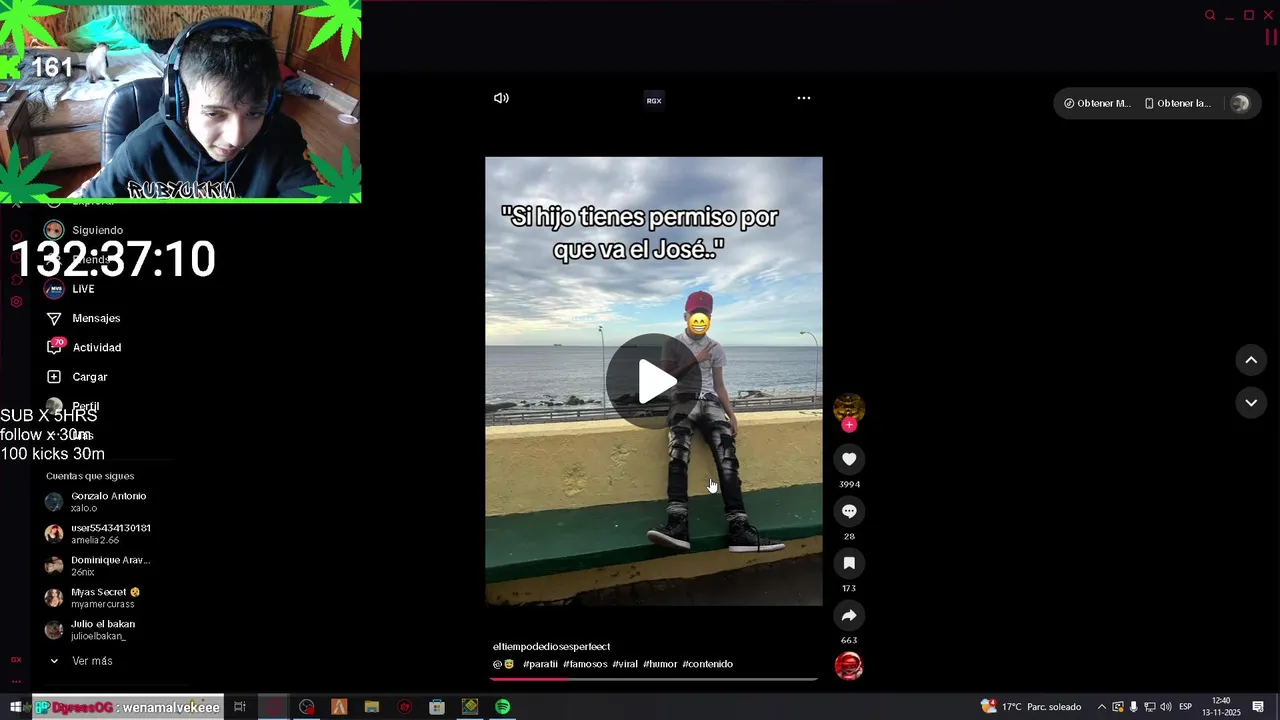1280x720 pixels.
Task: Mute the video sound using speaker icon
Action: pos(501,98)
